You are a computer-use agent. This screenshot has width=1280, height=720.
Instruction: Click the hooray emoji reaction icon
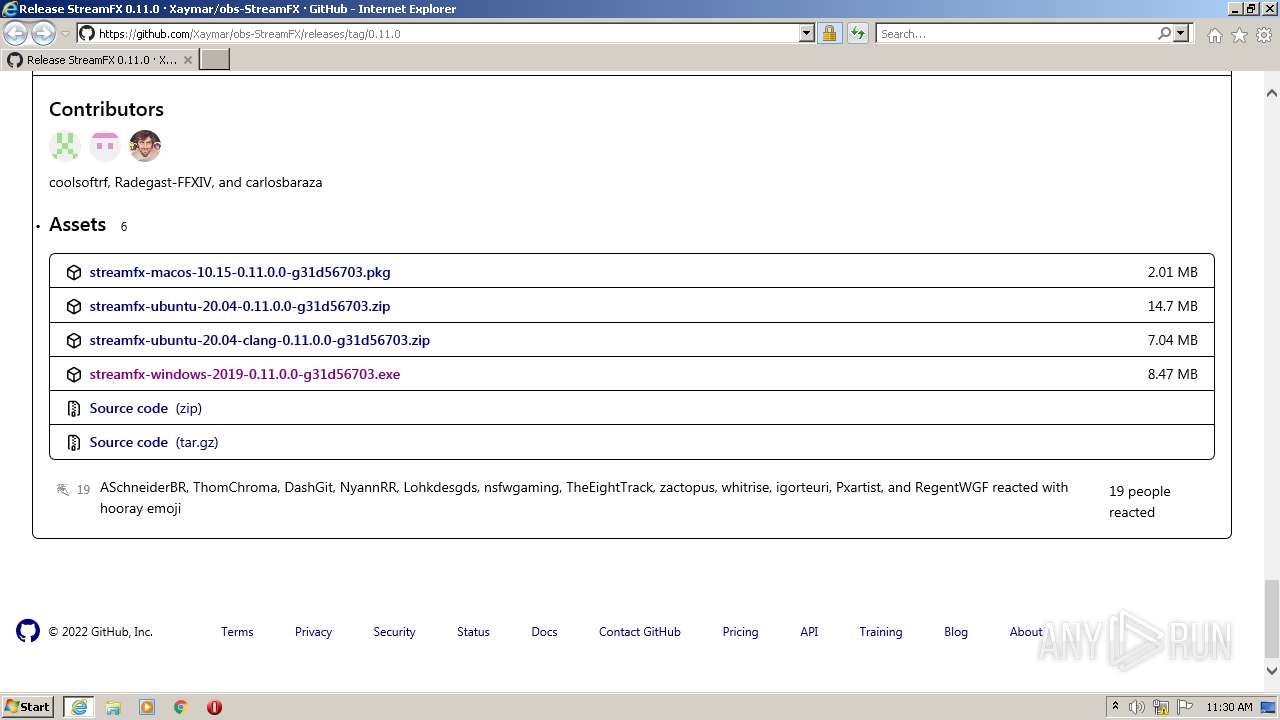point(63,489)
